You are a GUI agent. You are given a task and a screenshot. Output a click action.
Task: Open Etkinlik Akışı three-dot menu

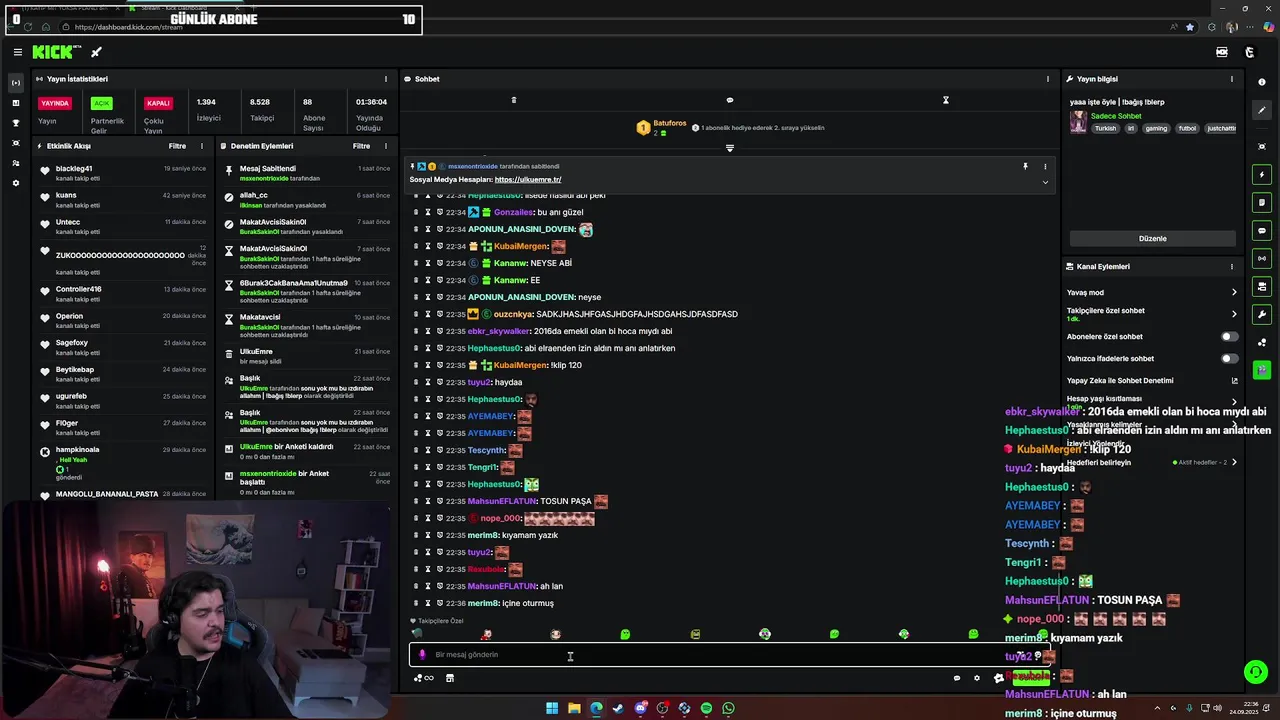[x=202, y=146]
